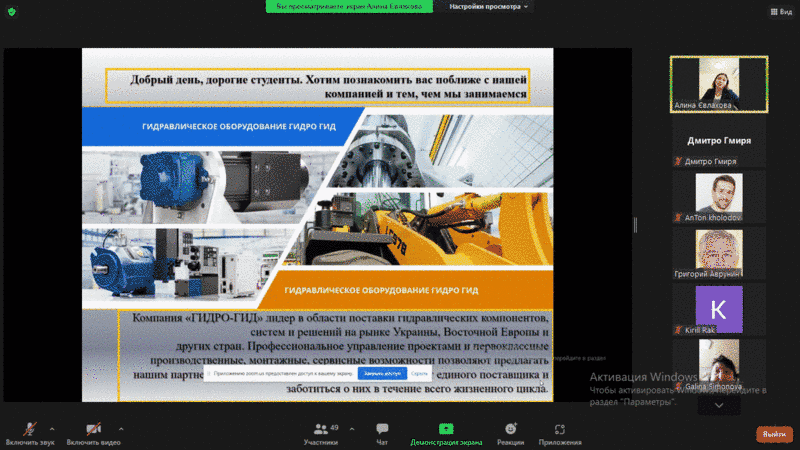This screenshot has height=450, width=800.
Task: Click the microphone icon to unmute audio
Action: pyautogui.click(x=30, y=429)
